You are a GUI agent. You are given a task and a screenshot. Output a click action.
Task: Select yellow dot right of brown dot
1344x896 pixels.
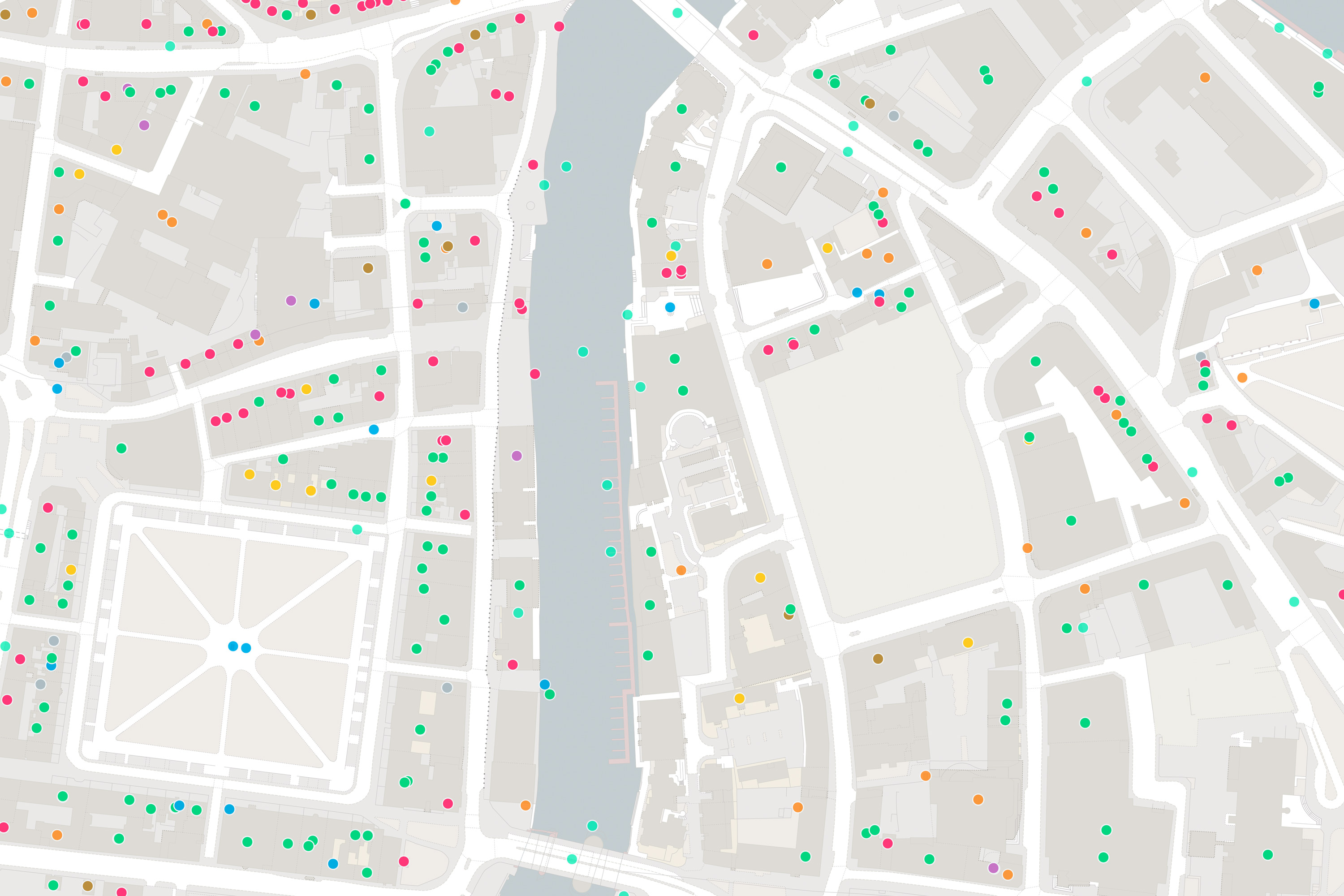click(968, 642)
